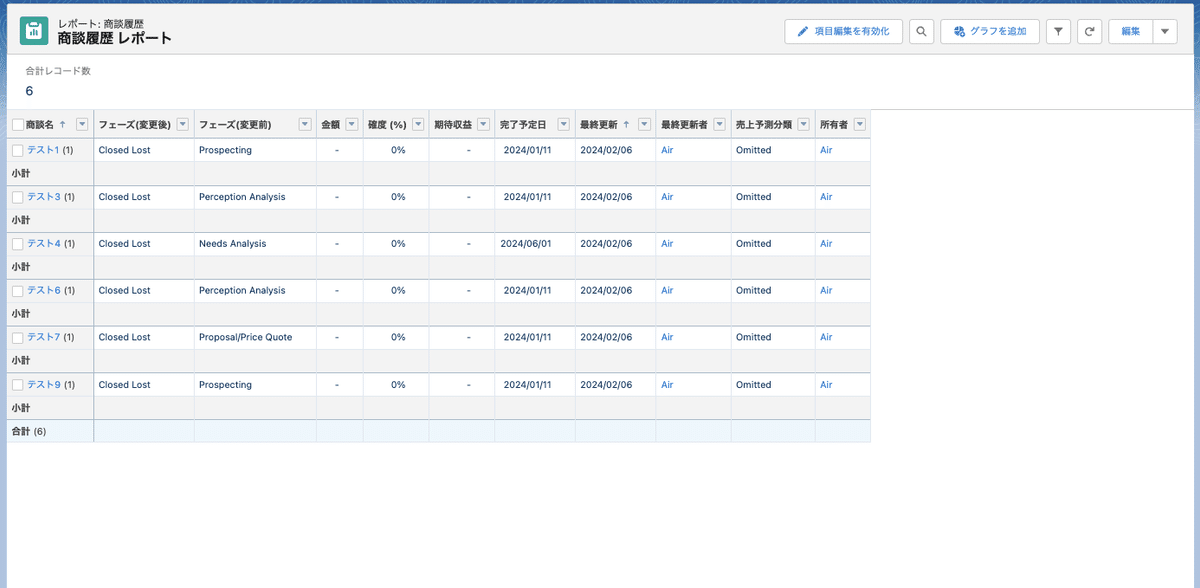1200x588 pixels.
Task: Click the 最終更新者 Air link in テスト4 row
Action: click(667, 244)
